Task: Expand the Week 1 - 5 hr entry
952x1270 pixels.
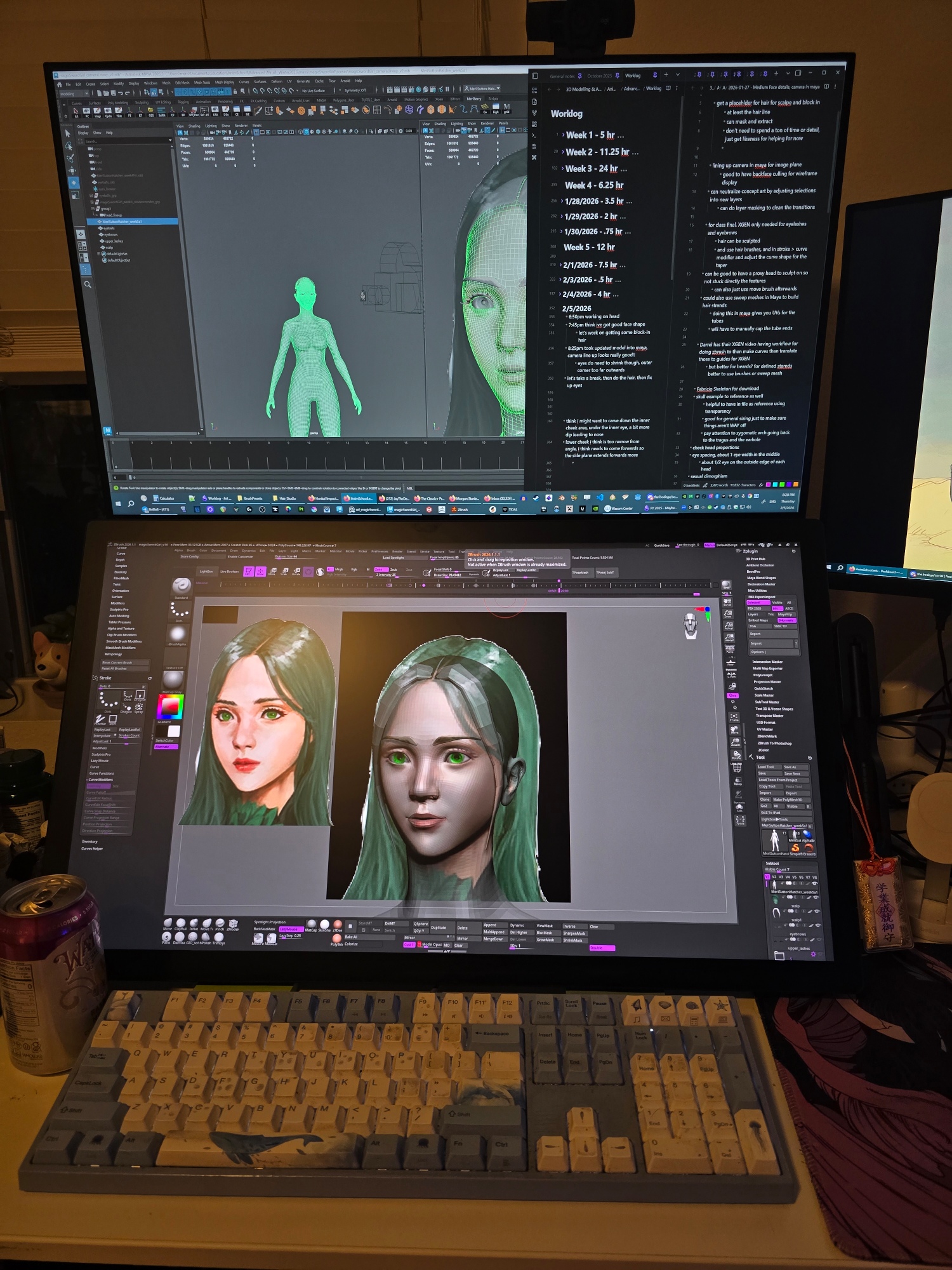Action: coord(563,135)
